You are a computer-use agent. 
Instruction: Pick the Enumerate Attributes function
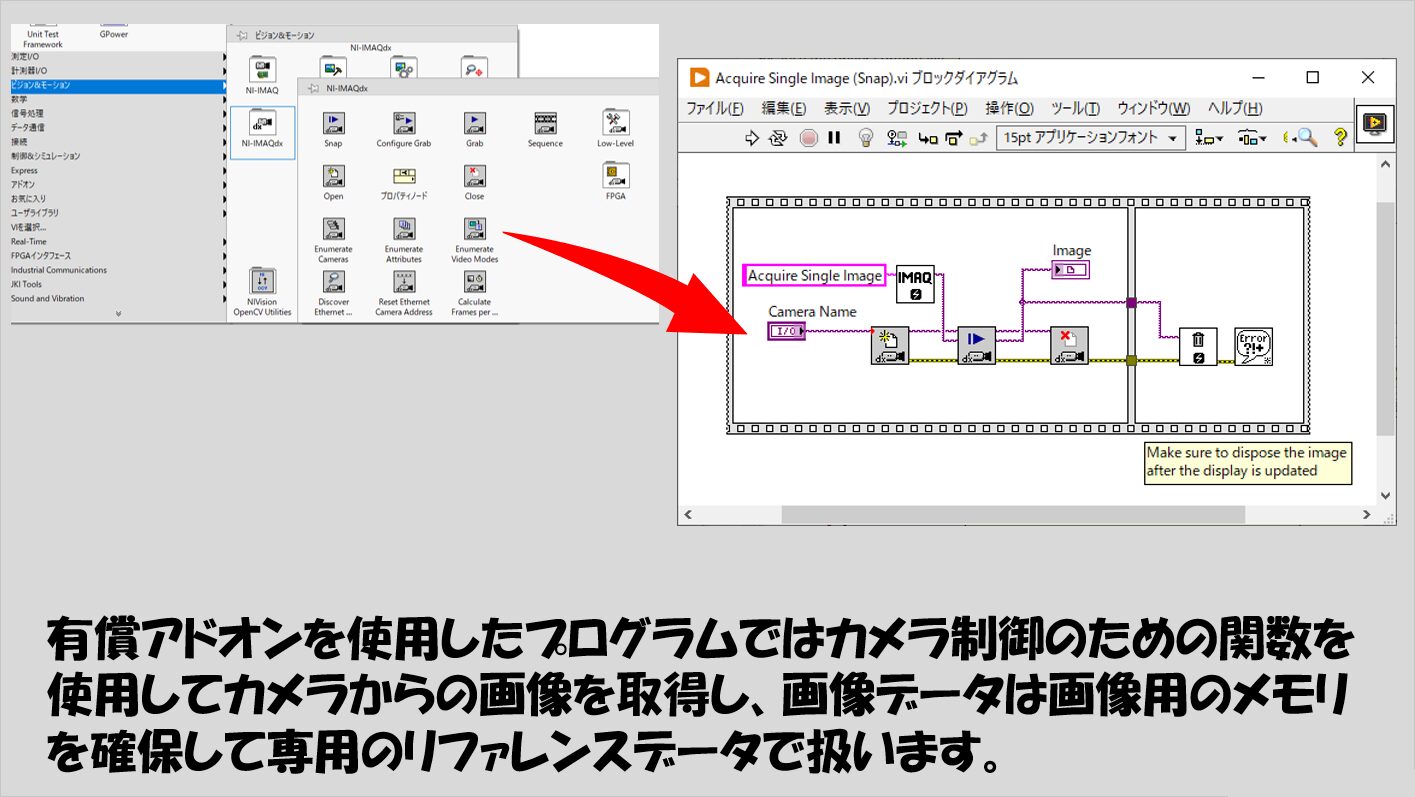403,229
